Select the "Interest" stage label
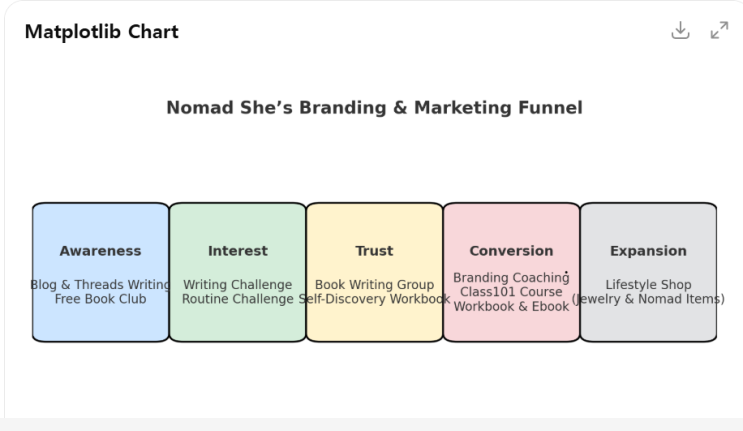This screenshot has width=743, height=431. [x=238, y=251]
